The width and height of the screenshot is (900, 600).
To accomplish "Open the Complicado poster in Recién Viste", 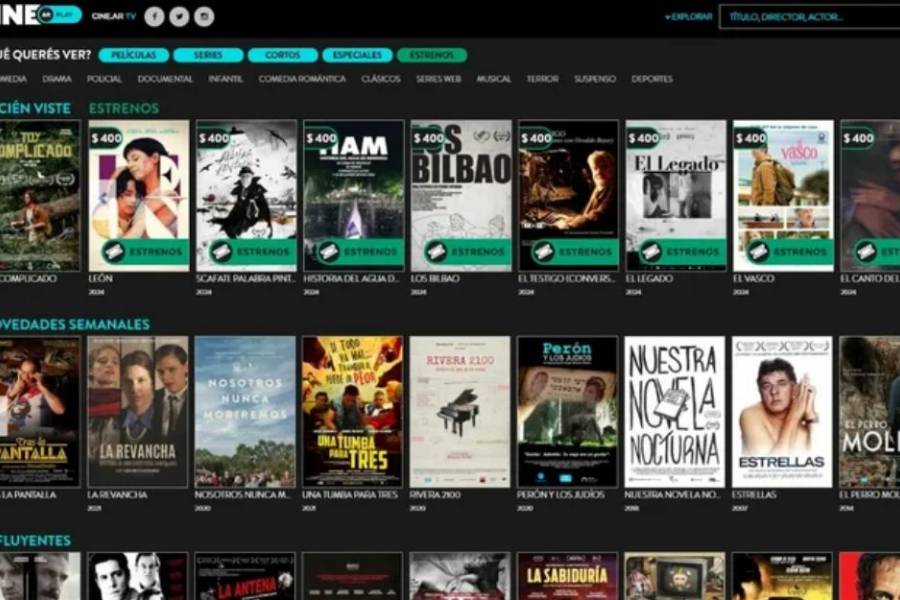I will [40, 195].
